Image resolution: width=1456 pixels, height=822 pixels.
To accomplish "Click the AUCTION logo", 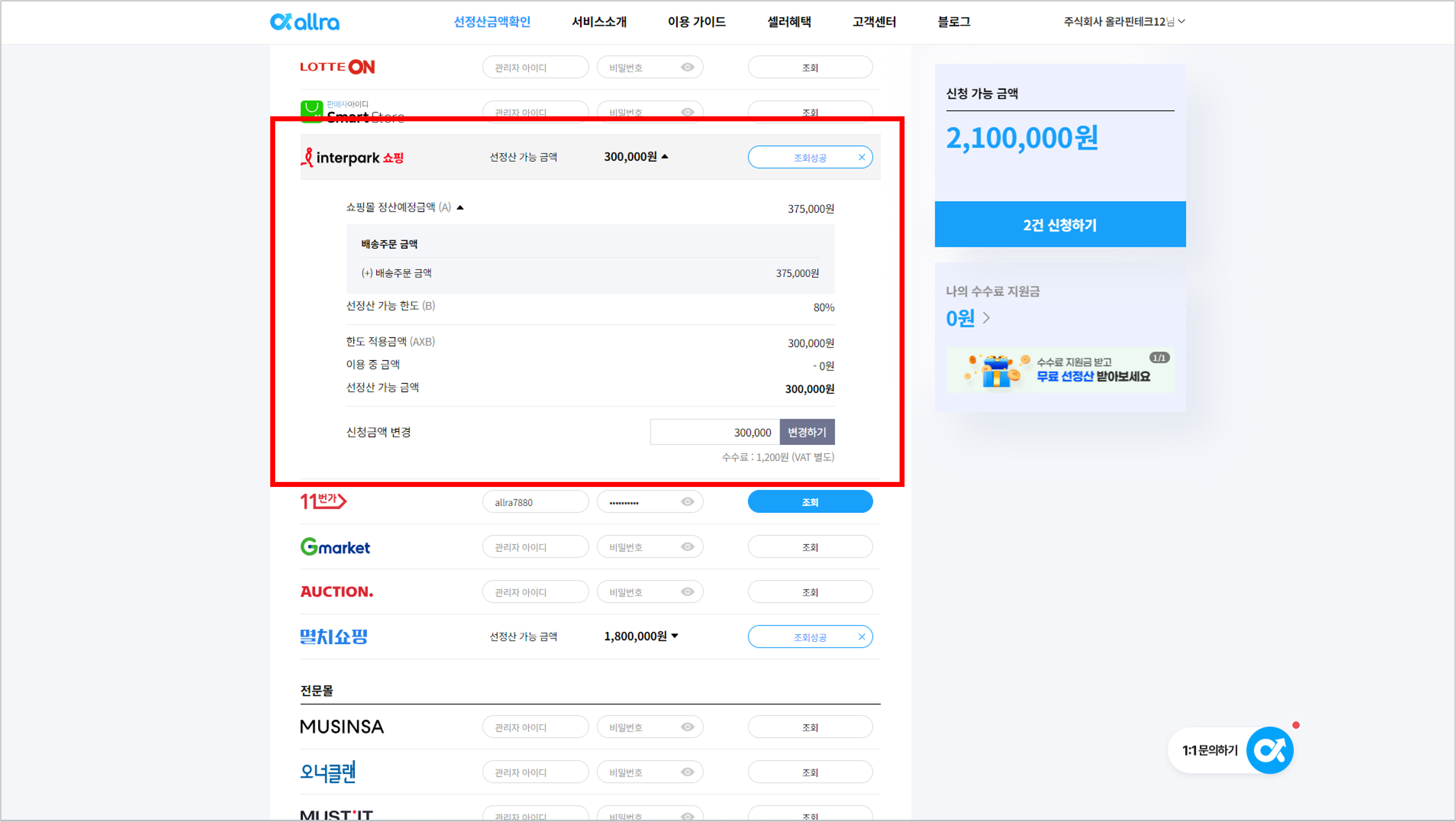I will coord(337,592).
